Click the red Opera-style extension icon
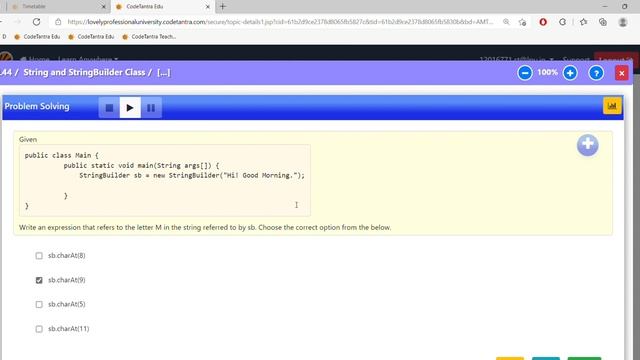The width and height of the screenshot is (640, 360). pyautogui.click(x=543, y=22)
